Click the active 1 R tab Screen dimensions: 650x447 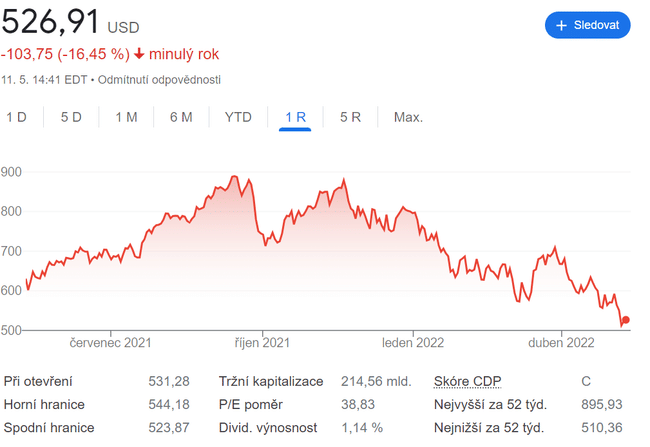point(295,117)
